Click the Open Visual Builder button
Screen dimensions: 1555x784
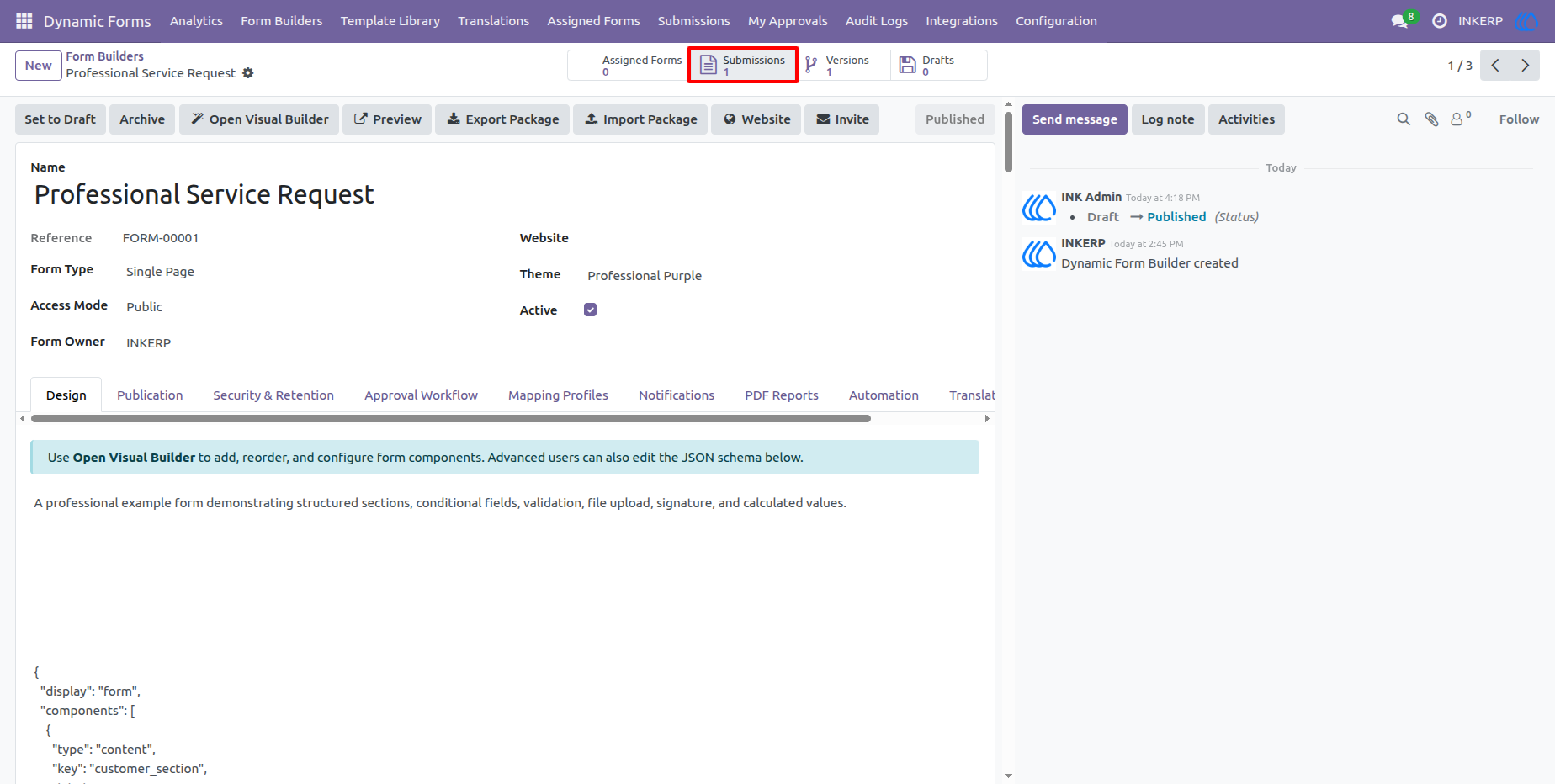coord(259,119)
